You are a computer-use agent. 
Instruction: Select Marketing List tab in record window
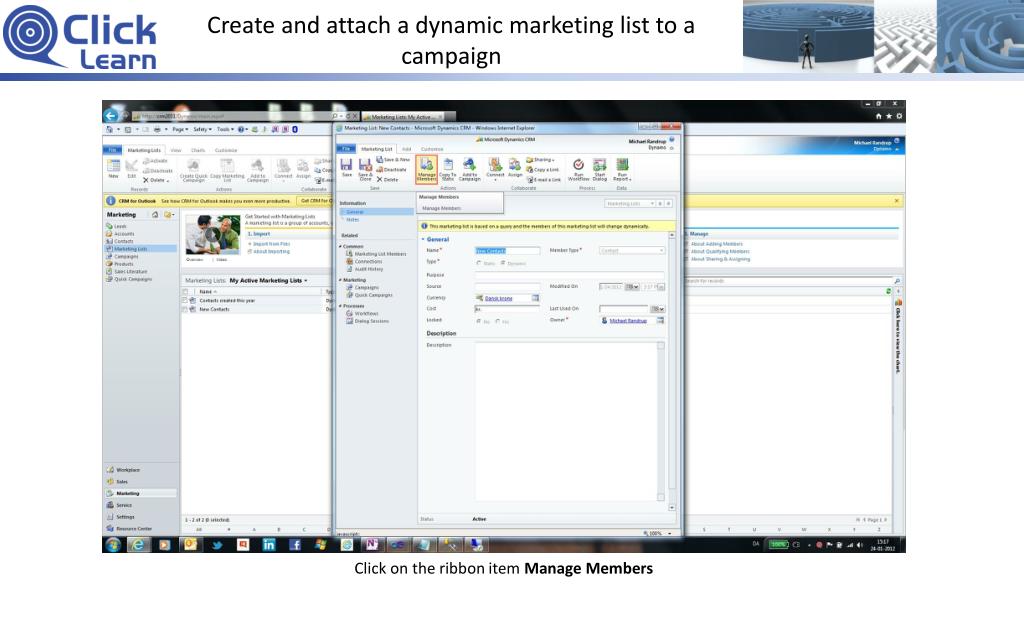(377, 149)
